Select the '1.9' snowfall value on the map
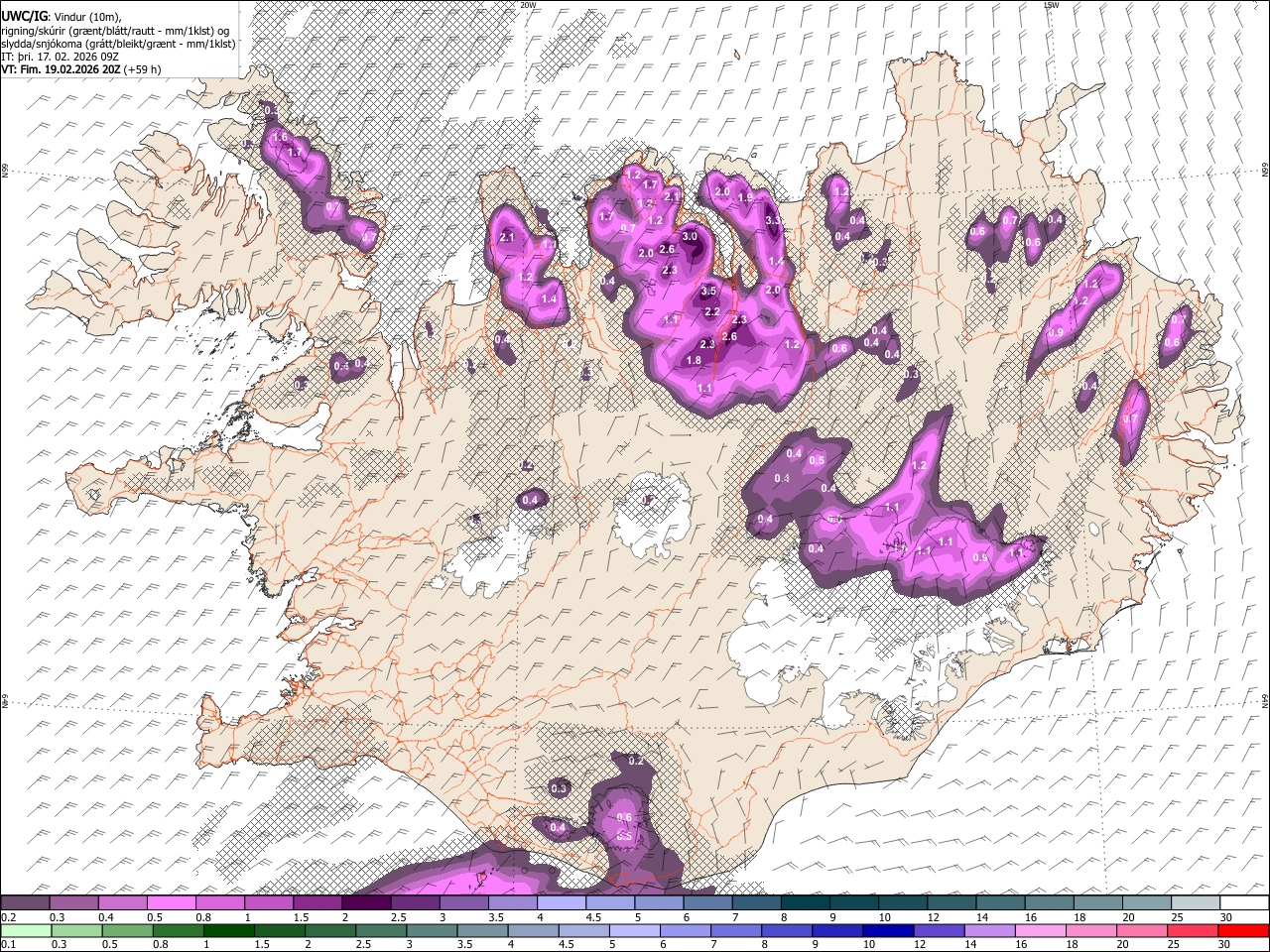 coord(745,198)
